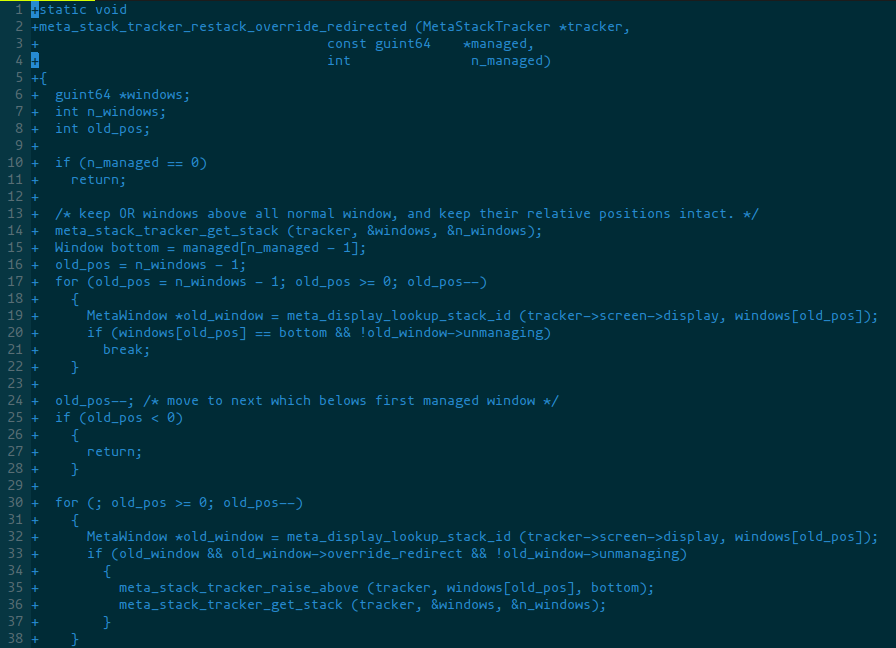Click 'meta_display_lookup_stack_id' on line 19
The image size is (896, 648).
[x=398, y=316]
